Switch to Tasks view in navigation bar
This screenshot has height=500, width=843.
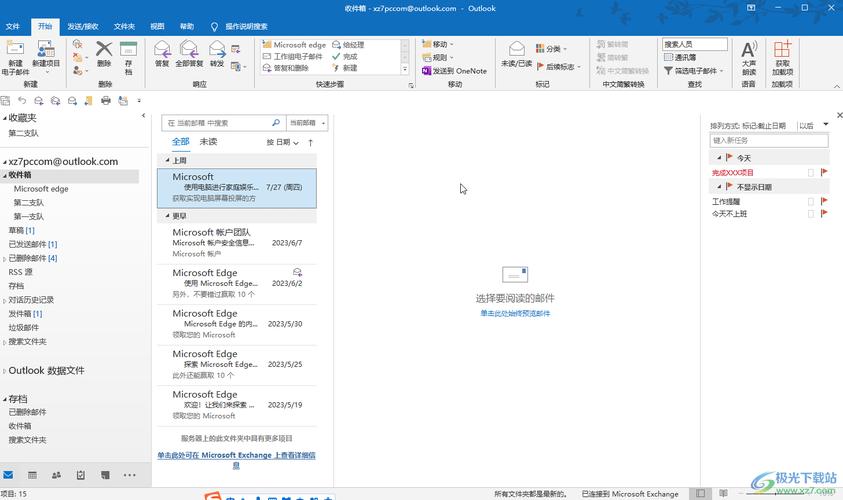pos(81,475)
